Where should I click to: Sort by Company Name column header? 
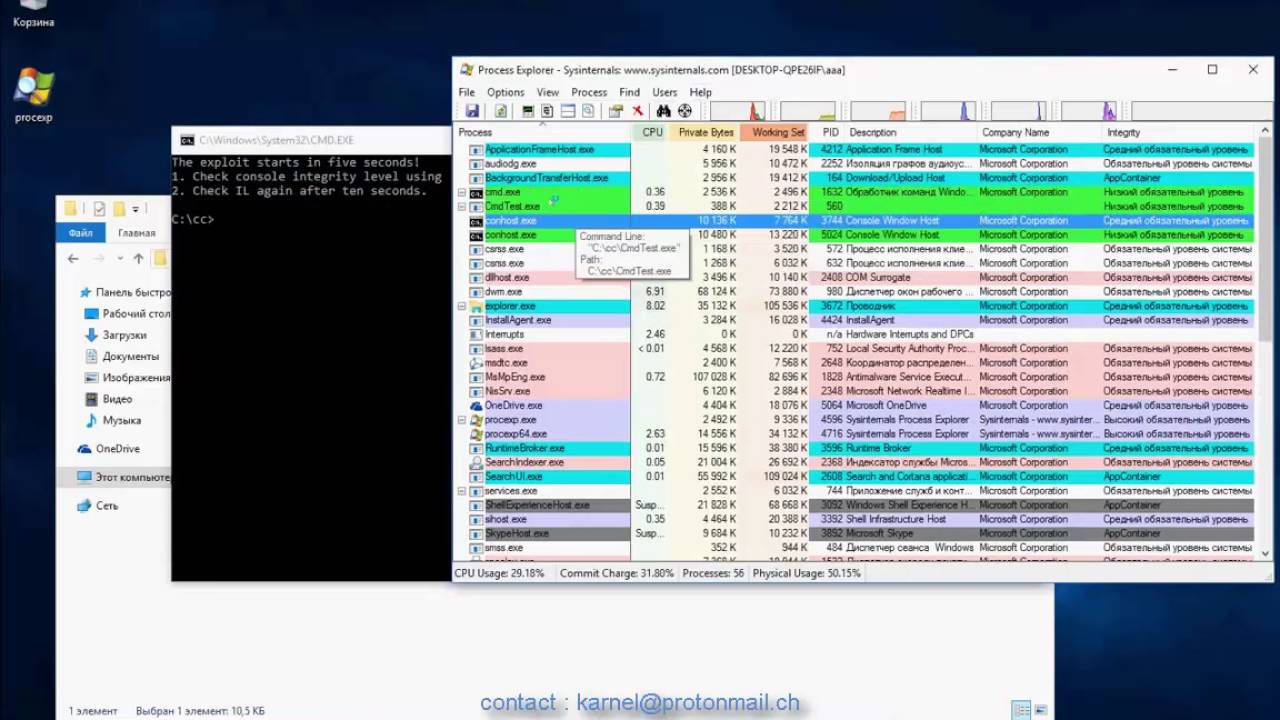click(x=1039, y=132)
